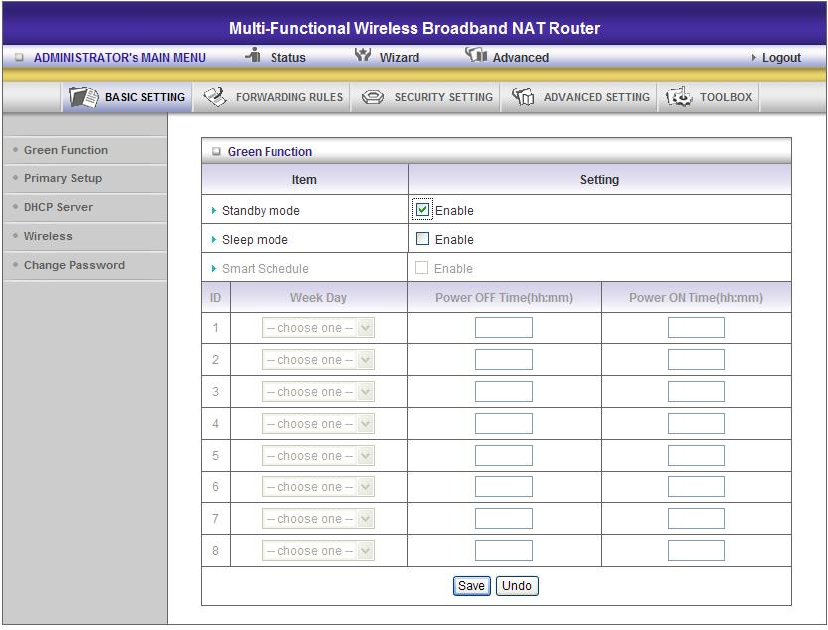This screenshot has height=630, width=828.
Task: Open the Week Day dropdown for ID 7
Action: pyautogui.click(x=318, y=519)
